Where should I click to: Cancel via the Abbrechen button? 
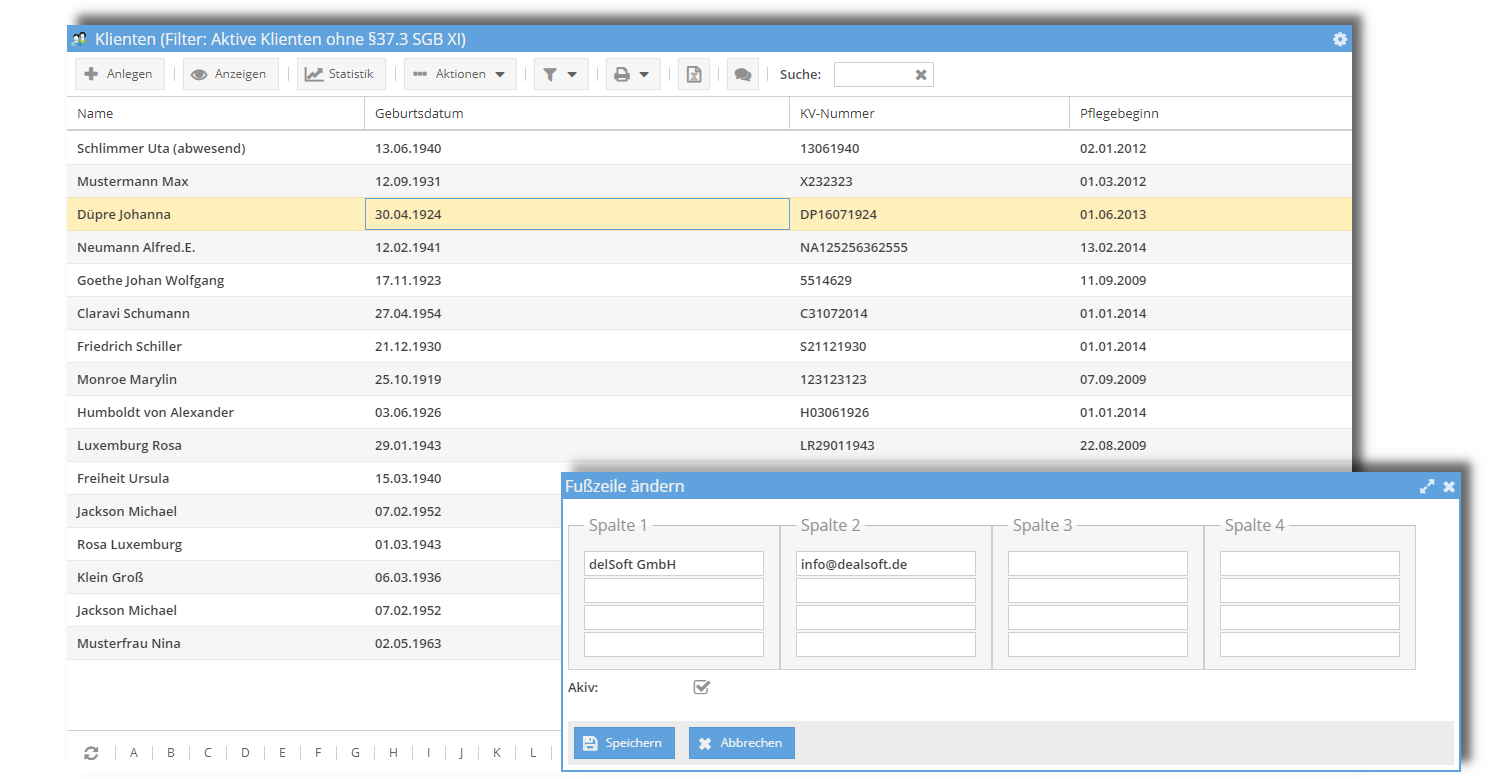741,743
